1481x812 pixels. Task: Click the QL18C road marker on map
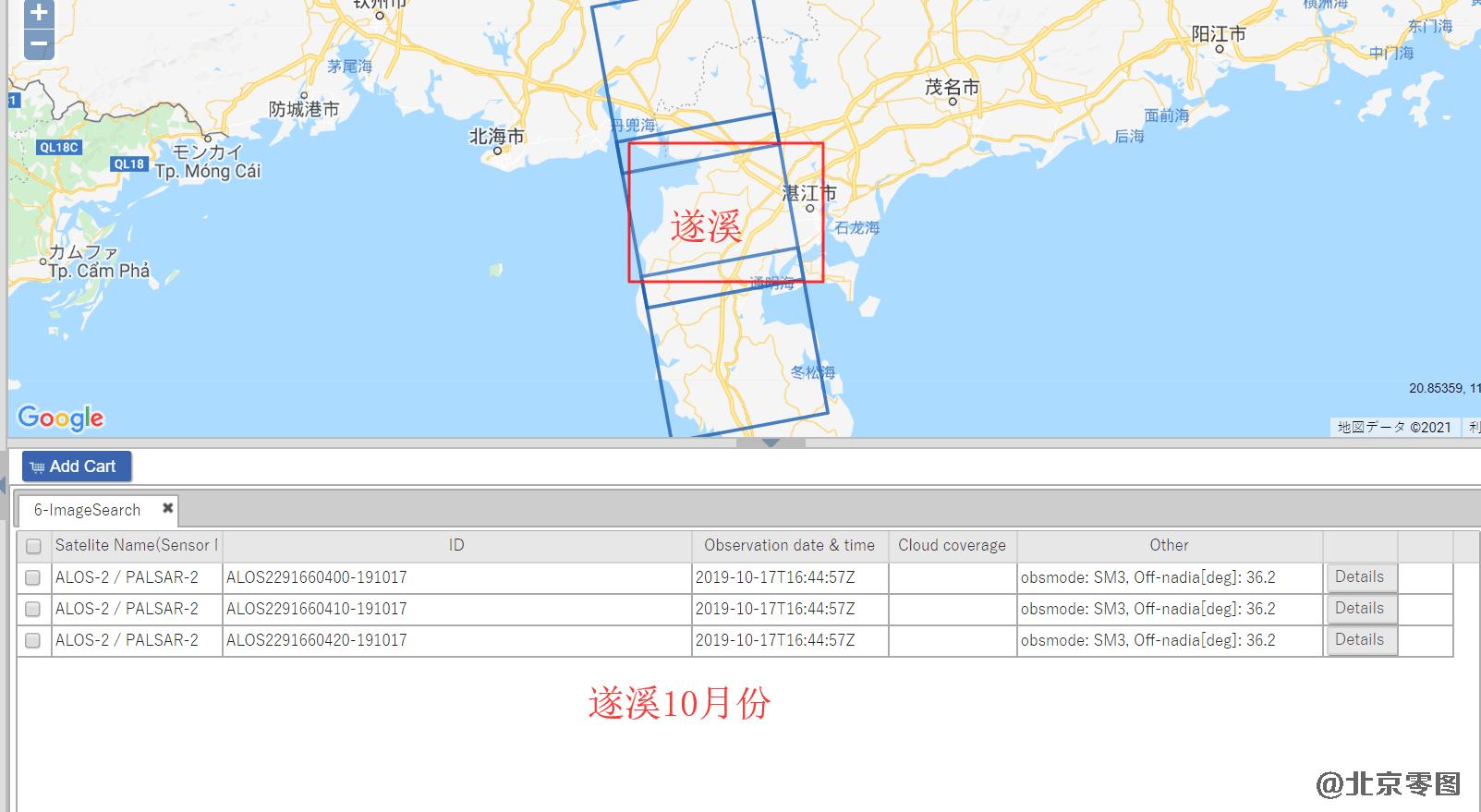59,148
